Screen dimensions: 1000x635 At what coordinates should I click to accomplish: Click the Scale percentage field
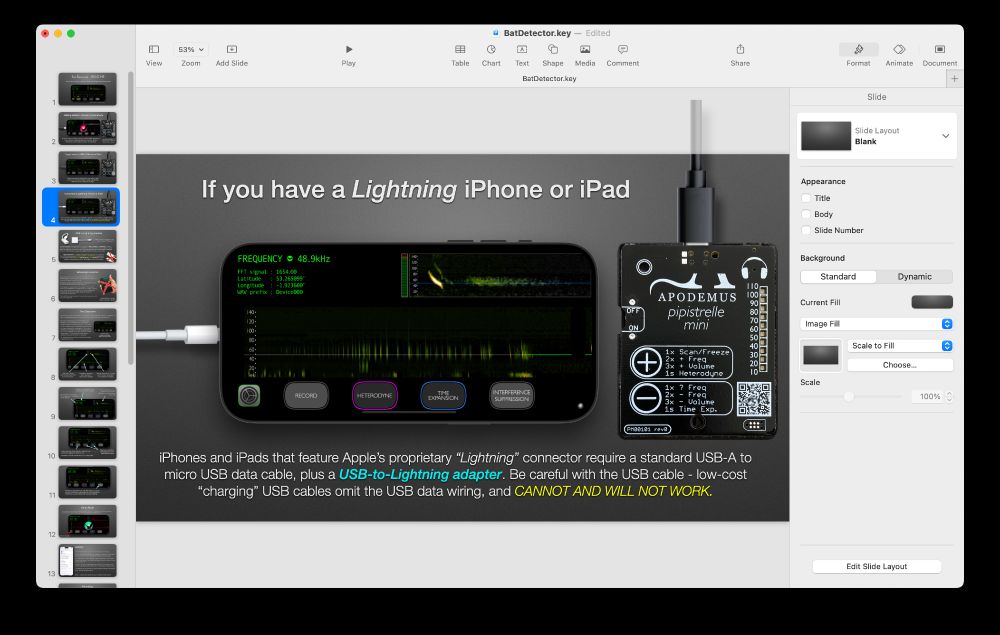pyautogui.click(x=928, y=397)
